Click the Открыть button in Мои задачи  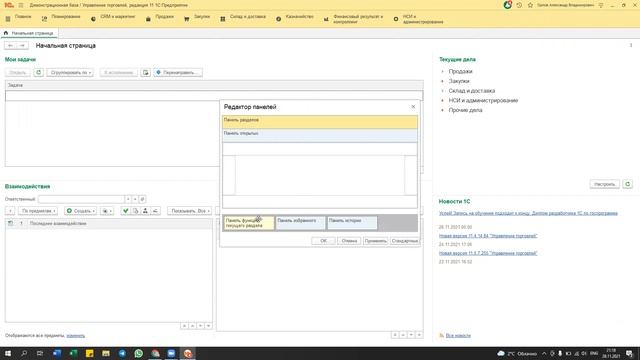pos(18,73)
